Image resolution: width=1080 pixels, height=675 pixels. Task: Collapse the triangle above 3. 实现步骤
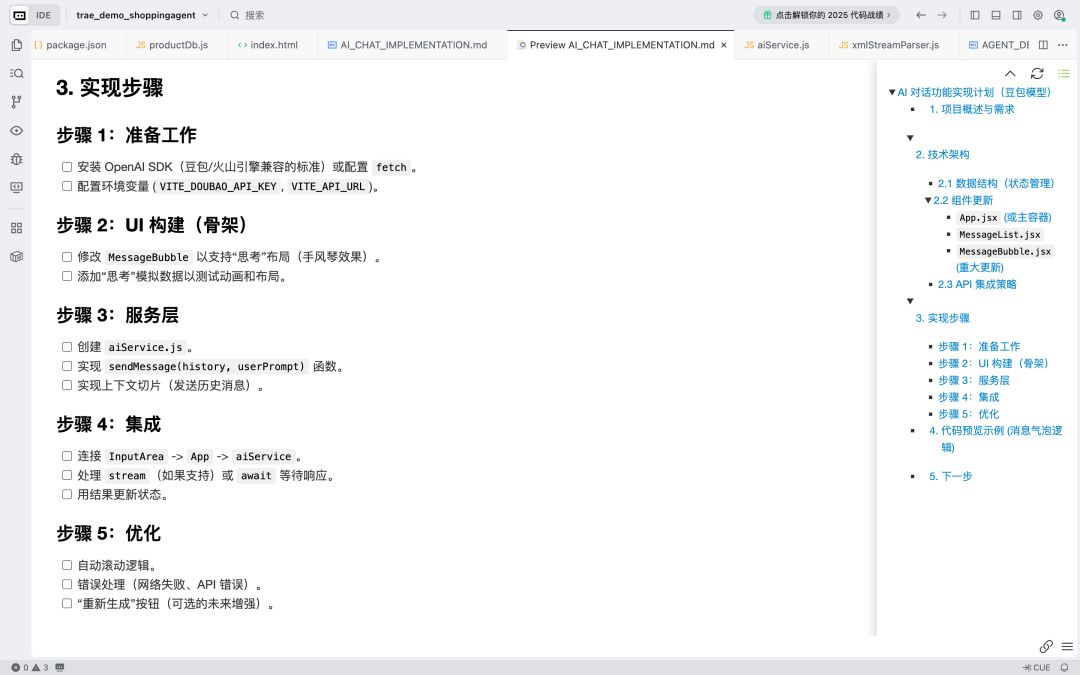click(910, 301)
